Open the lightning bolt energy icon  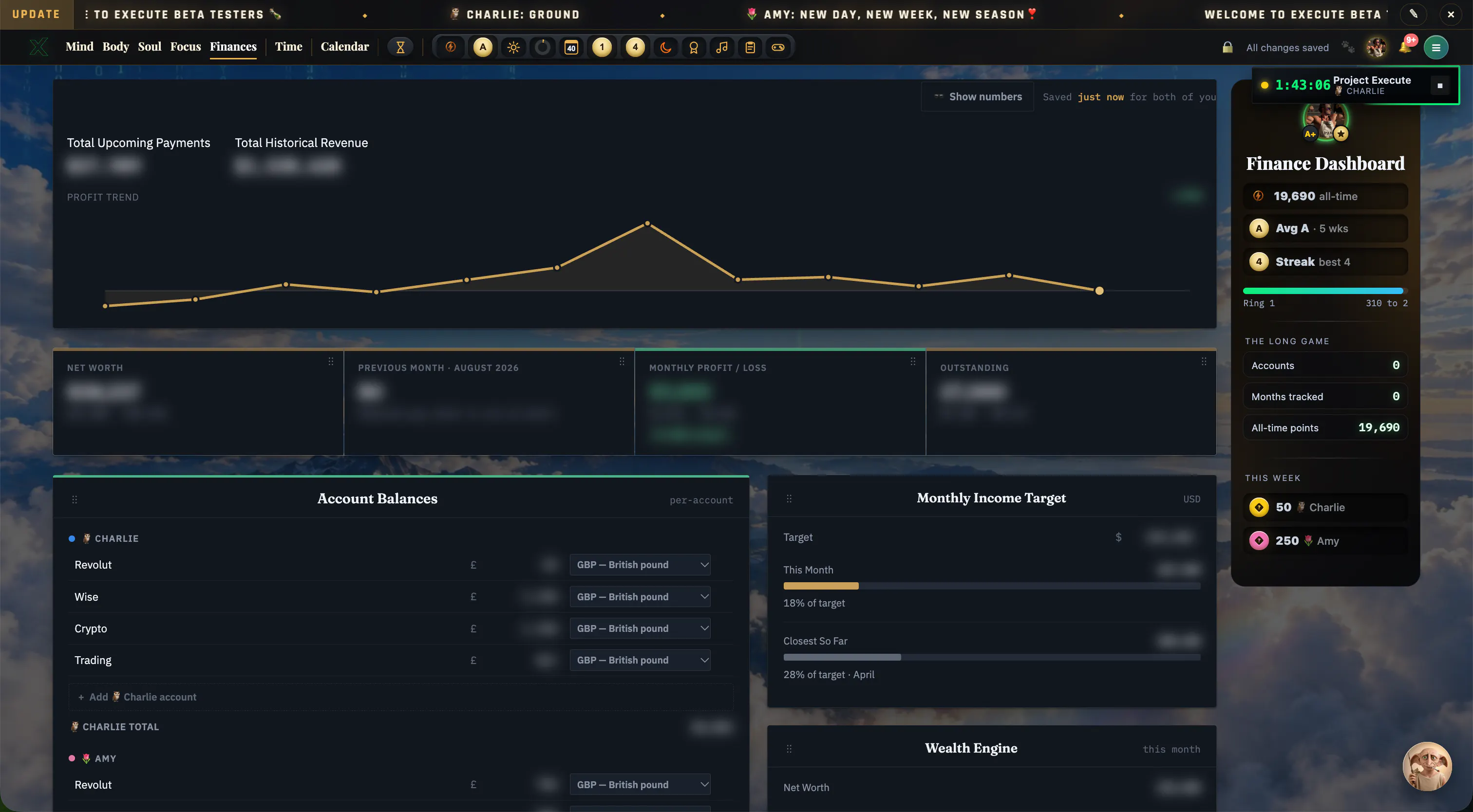coord(451,47)
